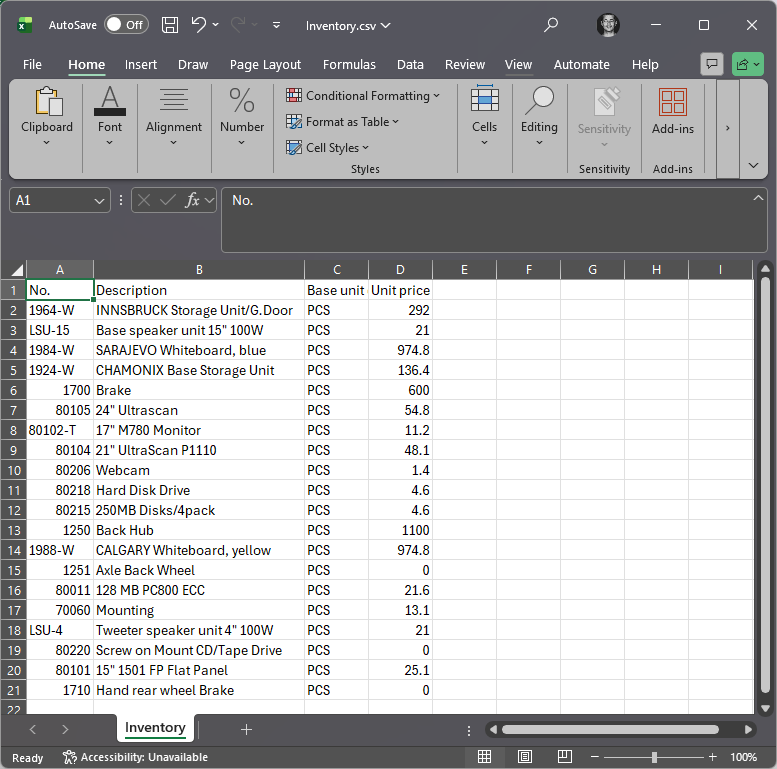Screen dimensions: 777x769
Task: Open the Comments speech bubble icon
Action: (x=712, y=64)
